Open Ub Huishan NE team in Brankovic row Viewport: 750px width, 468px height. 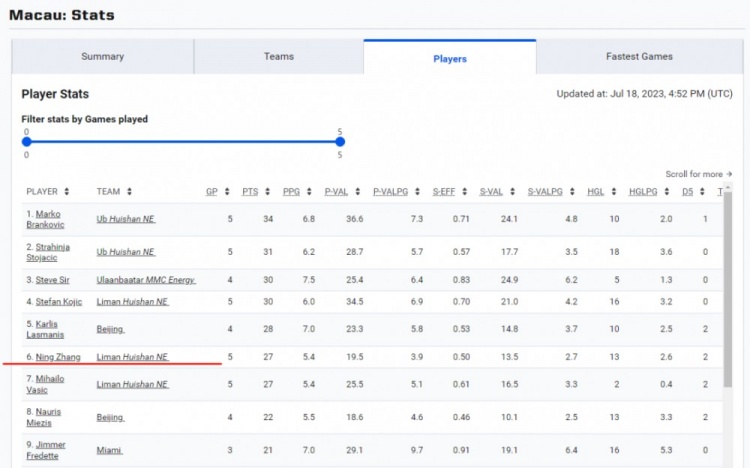coord(126,219)
